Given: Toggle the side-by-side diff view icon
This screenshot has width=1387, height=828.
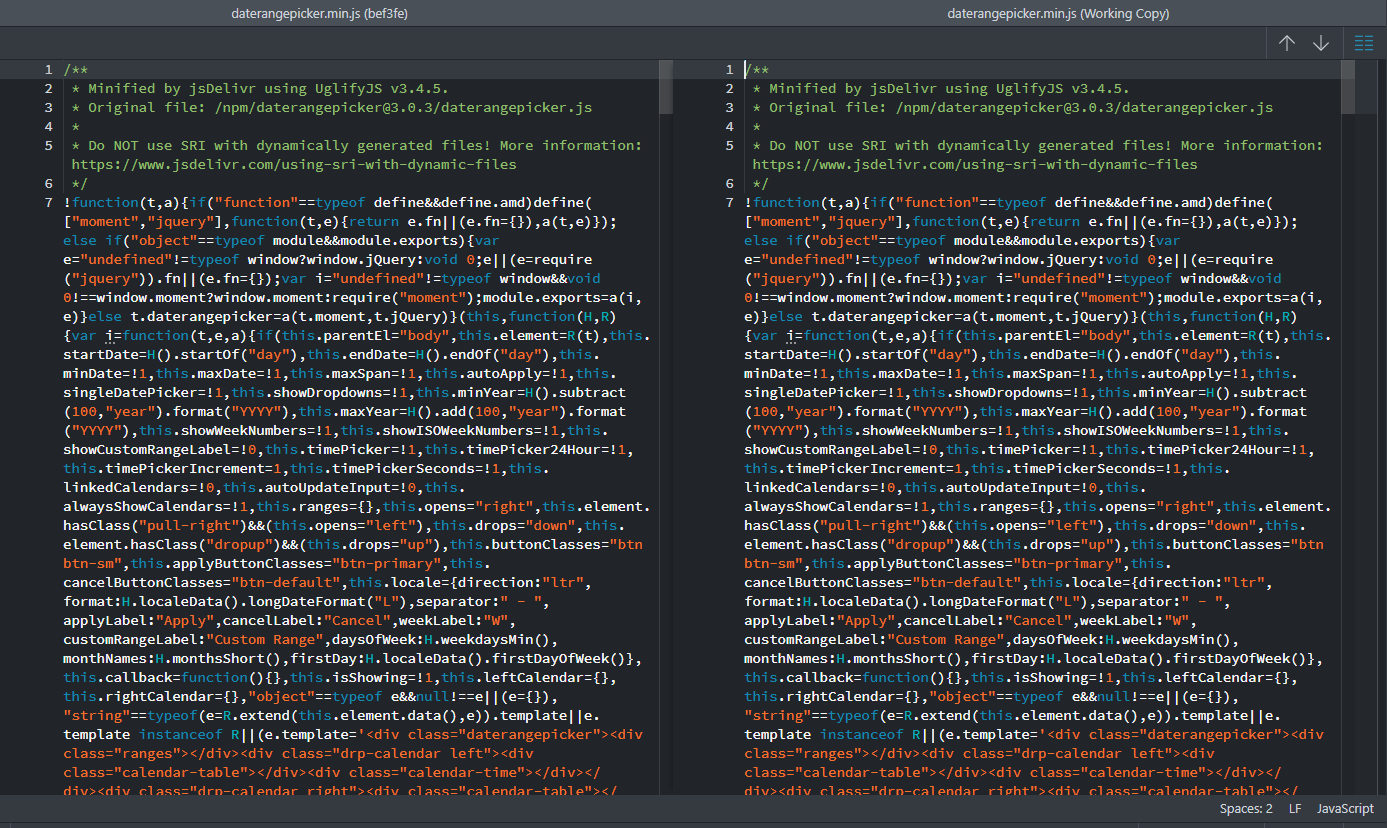Looking at the screenshot, I should (x=1363, y=43).
